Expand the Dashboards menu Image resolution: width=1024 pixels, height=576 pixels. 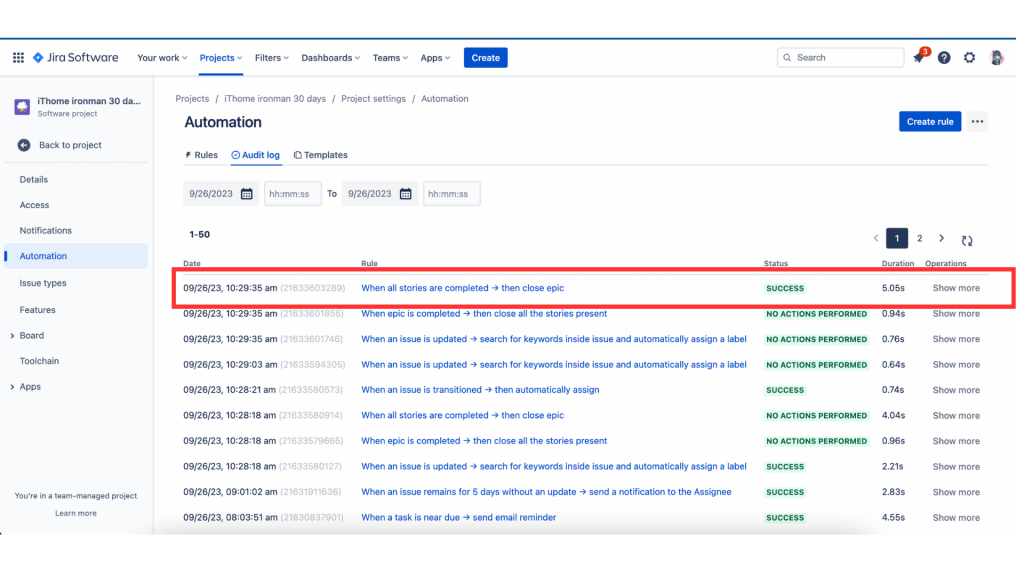coord(330,57)
